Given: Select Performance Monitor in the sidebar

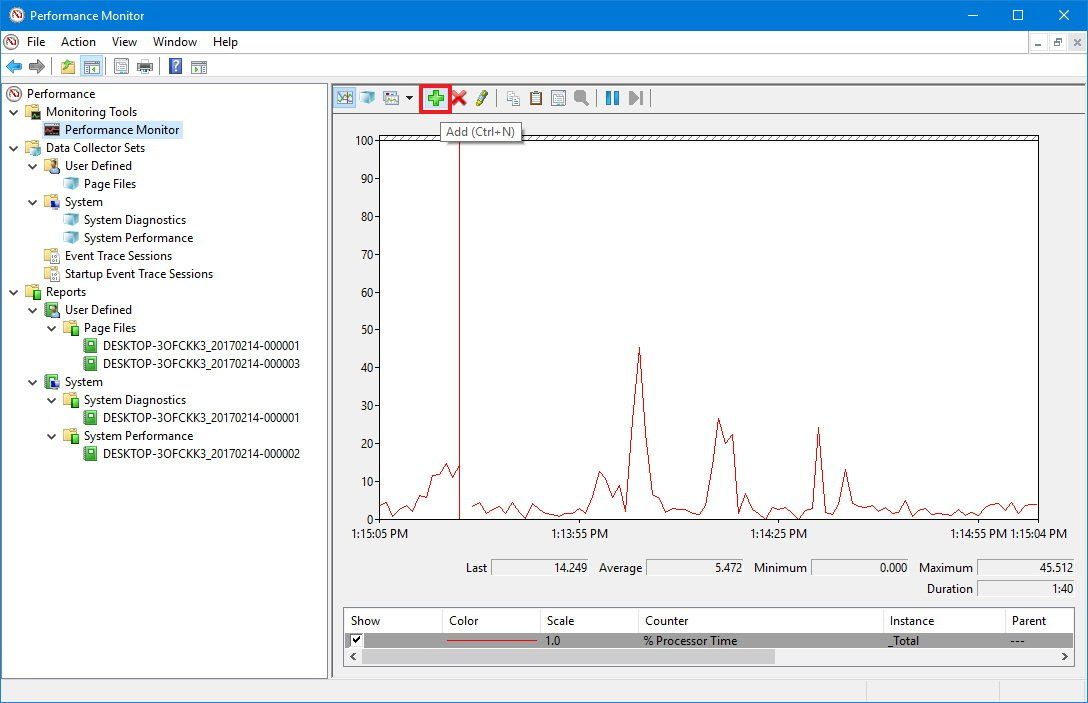Looking at the screenshot, I should tap(122, 129).
